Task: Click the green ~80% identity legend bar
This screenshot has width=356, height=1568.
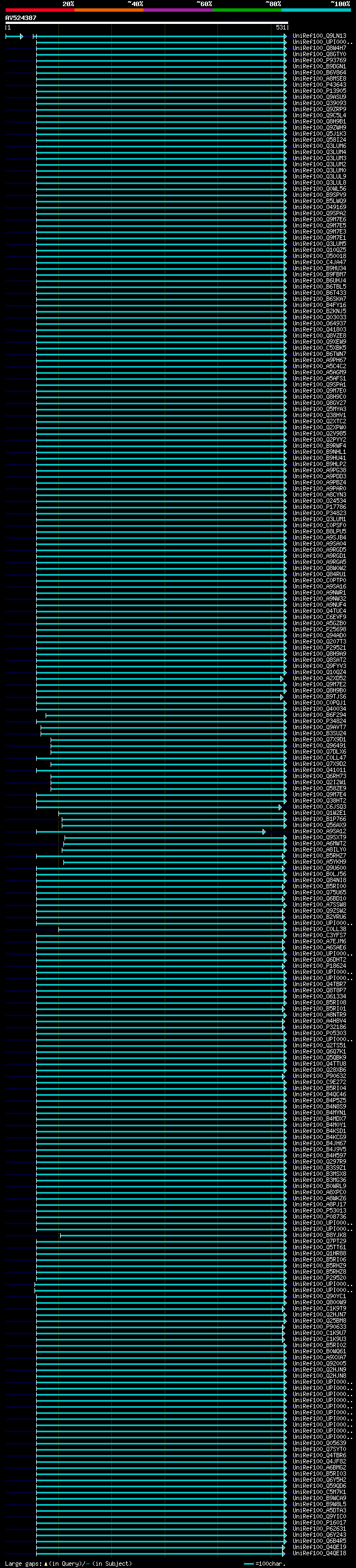Action: 247,10
